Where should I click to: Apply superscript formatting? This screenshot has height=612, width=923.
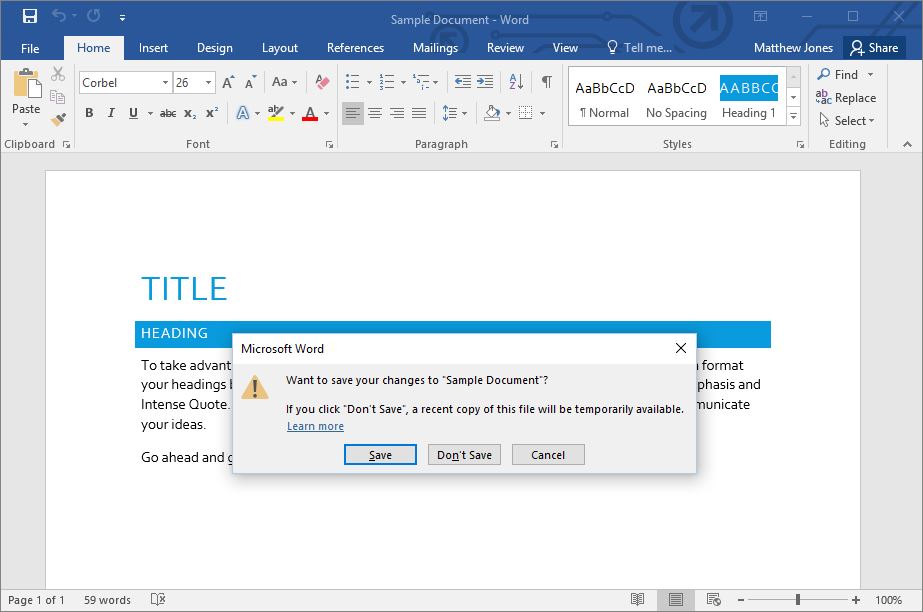point(212,113)
